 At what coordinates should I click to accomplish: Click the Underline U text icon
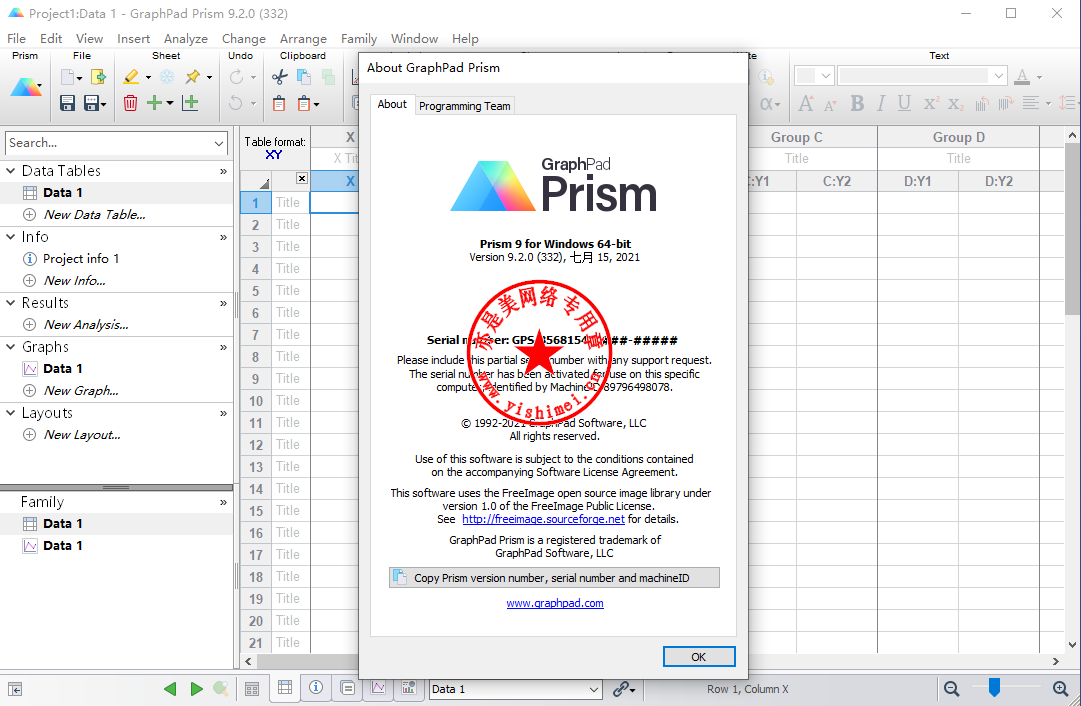(905, 103)
